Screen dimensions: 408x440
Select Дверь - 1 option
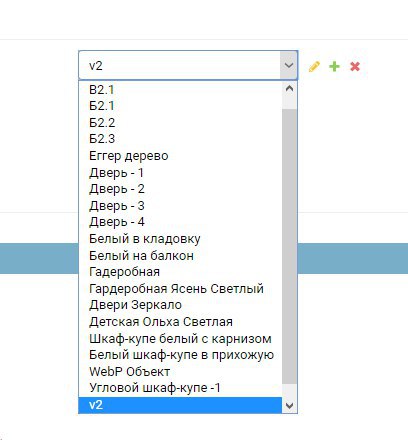pos(180,172)
